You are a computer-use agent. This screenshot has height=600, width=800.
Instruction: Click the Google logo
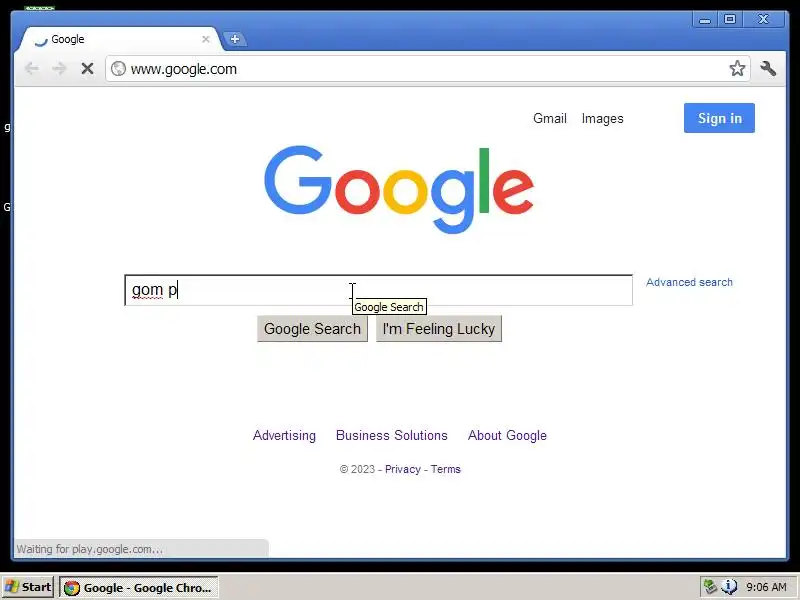pyautogui.click(x=399, y=189)
